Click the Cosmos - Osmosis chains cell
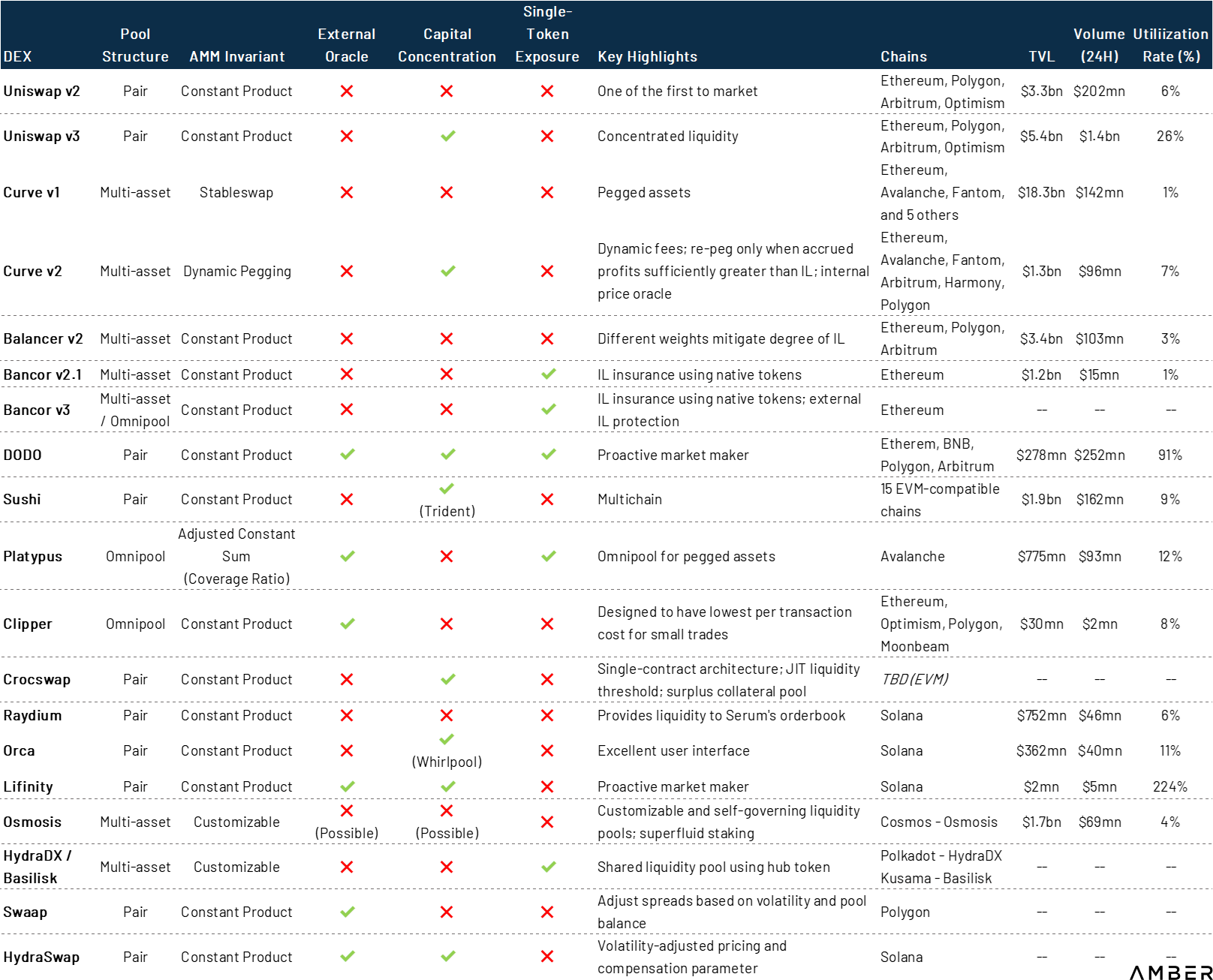This screenshot has height=980, width=1213. 939,822
